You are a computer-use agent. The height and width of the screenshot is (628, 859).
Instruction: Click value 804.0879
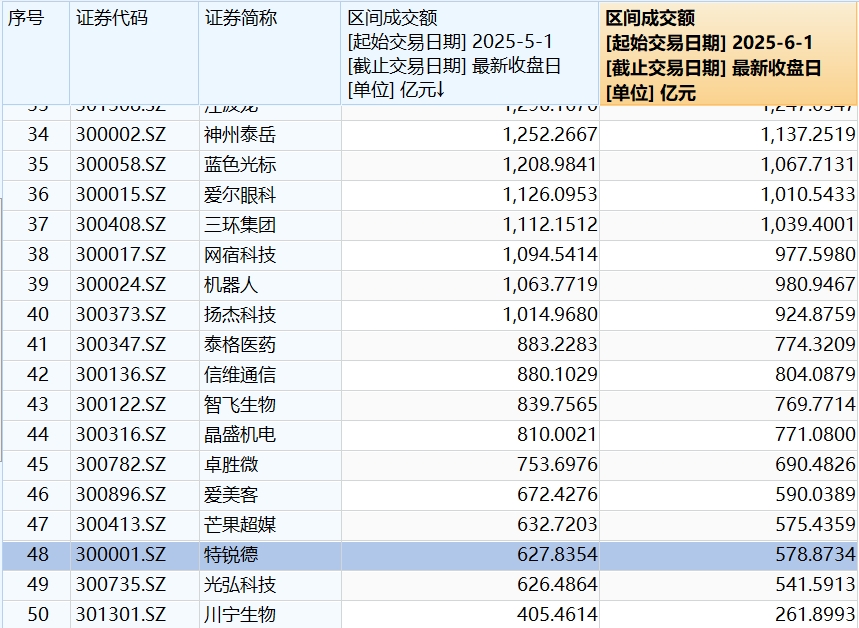(815, 375)
